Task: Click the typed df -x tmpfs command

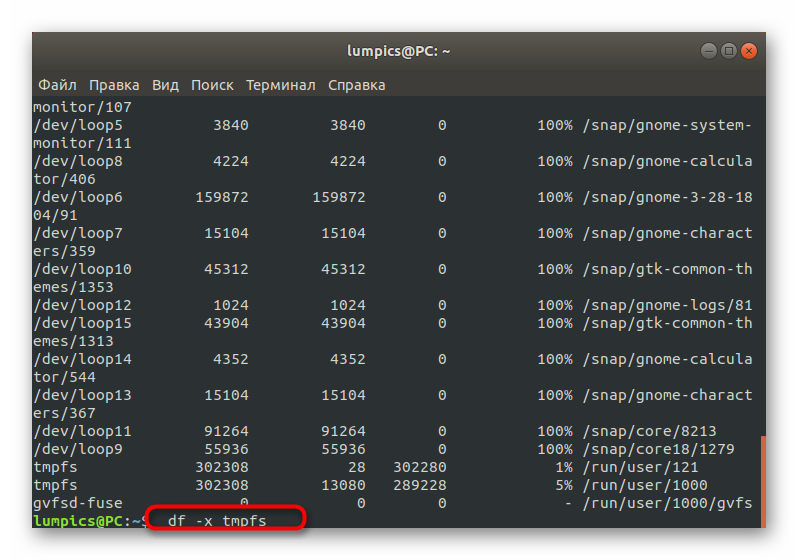Action: [217, 521]
